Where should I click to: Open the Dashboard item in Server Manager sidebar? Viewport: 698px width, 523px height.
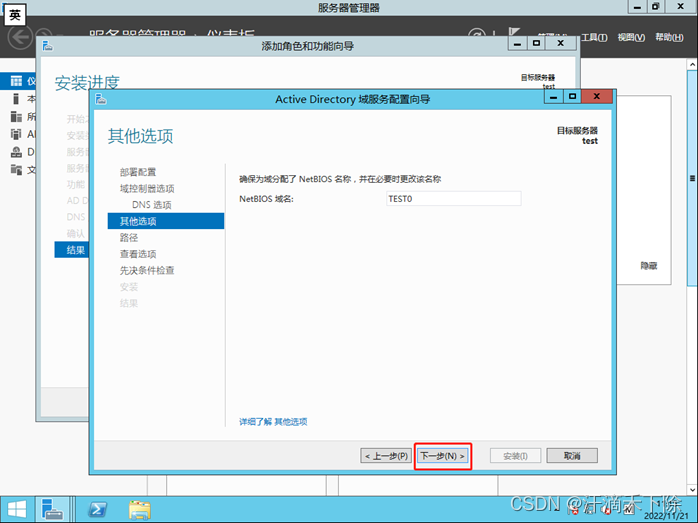tap(18, 81)
